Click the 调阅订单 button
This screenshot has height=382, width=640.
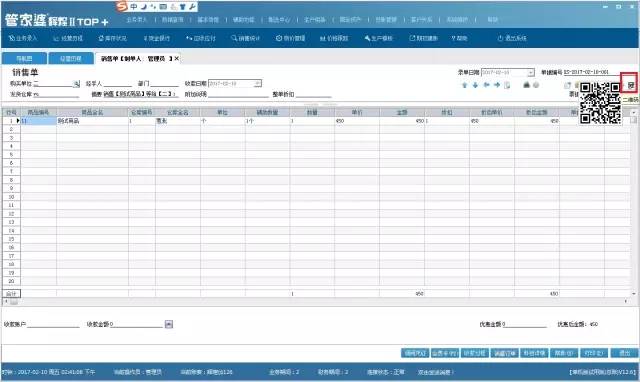coord(504,353)
